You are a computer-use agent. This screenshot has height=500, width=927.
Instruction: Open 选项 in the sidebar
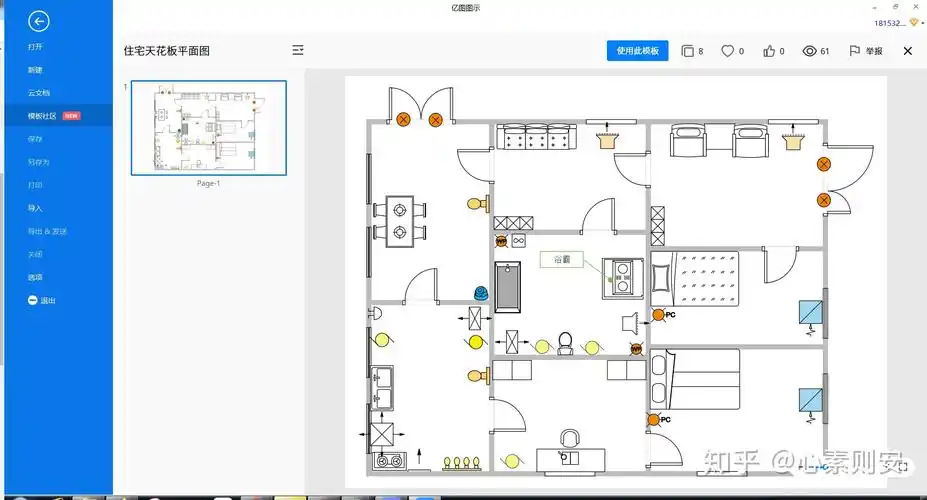click(x=36, y=277)
